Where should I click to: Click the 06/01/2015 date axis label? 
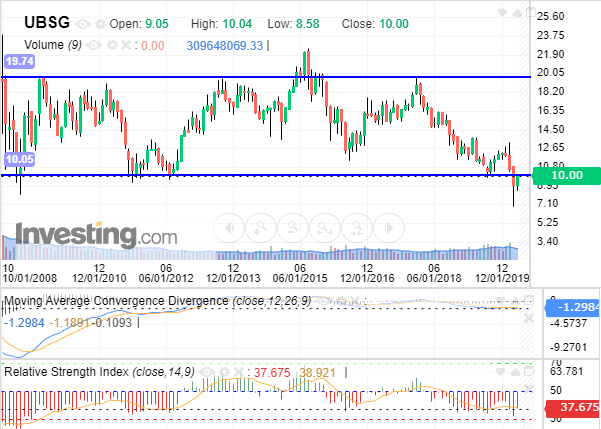click(x=300, y=278)
